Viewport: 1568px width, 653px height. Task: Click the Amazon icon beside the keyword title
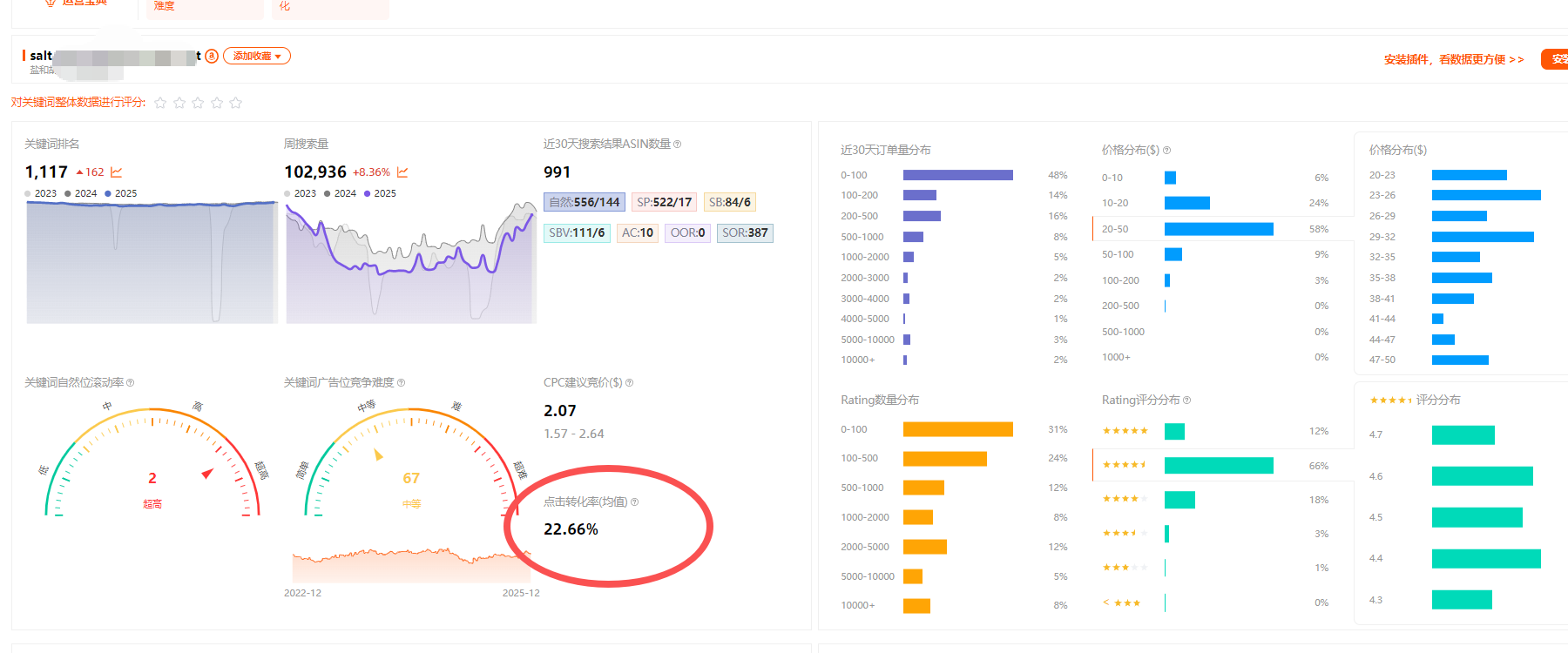(212, 56)
